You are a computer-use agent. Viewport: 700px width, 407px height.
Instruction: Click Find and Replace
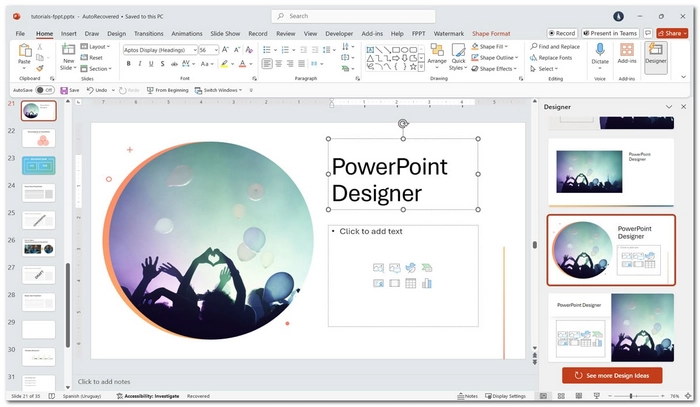(555, 46)
